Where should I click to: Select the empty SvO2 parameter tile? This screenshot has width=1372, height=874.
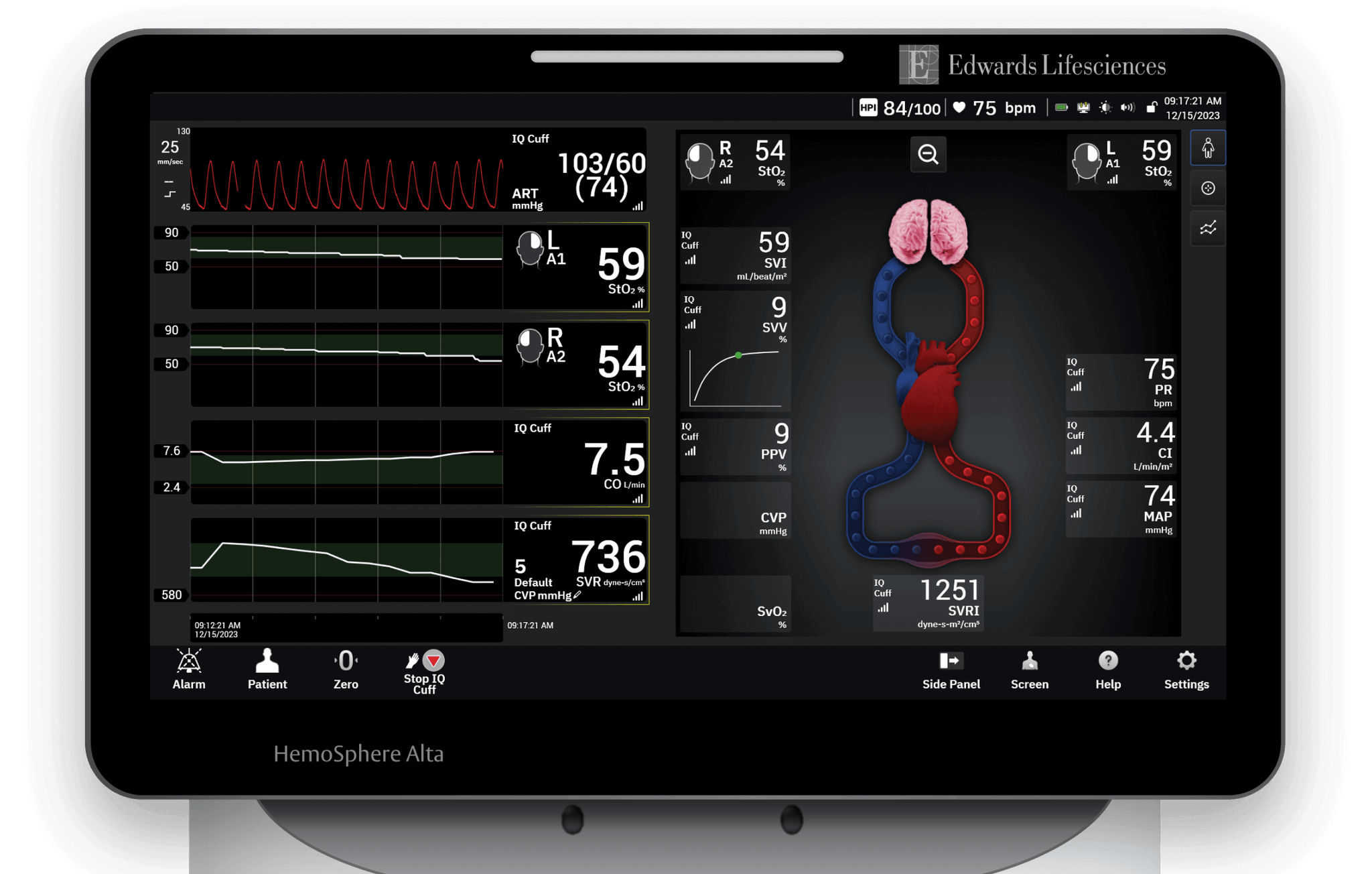[x=736, y=603]
